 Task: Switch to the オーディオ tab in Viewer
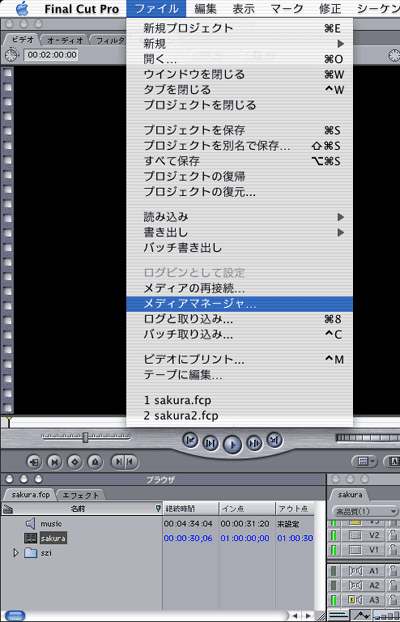pos(65,40)
